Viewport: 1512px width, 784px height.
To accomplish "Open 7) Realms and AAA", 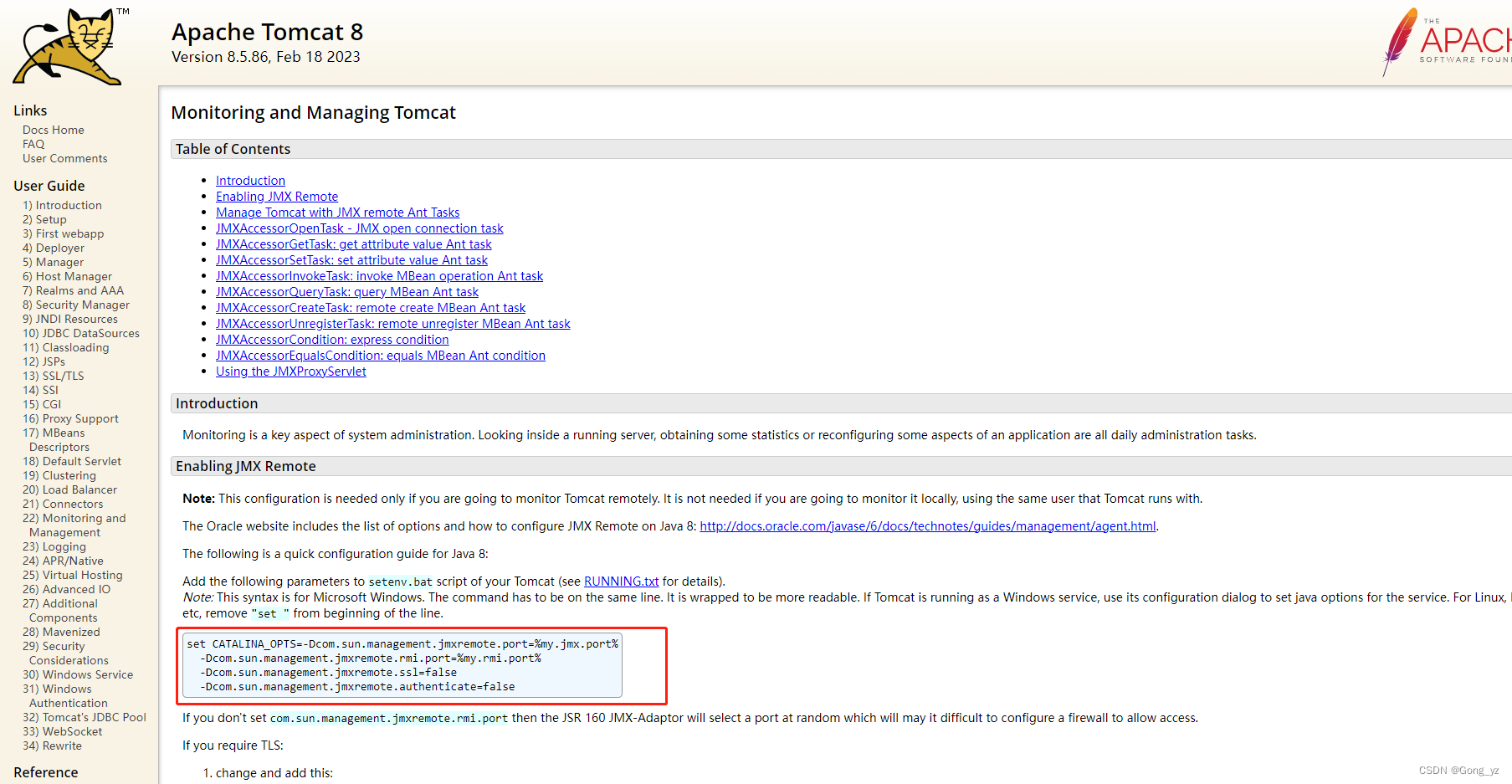I will pyautogui.click(x=73, y=290).
